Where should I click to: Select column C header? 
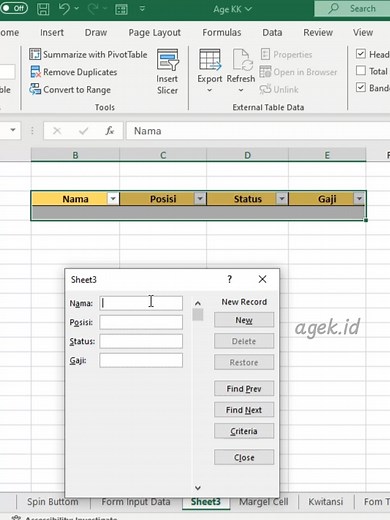163,155
